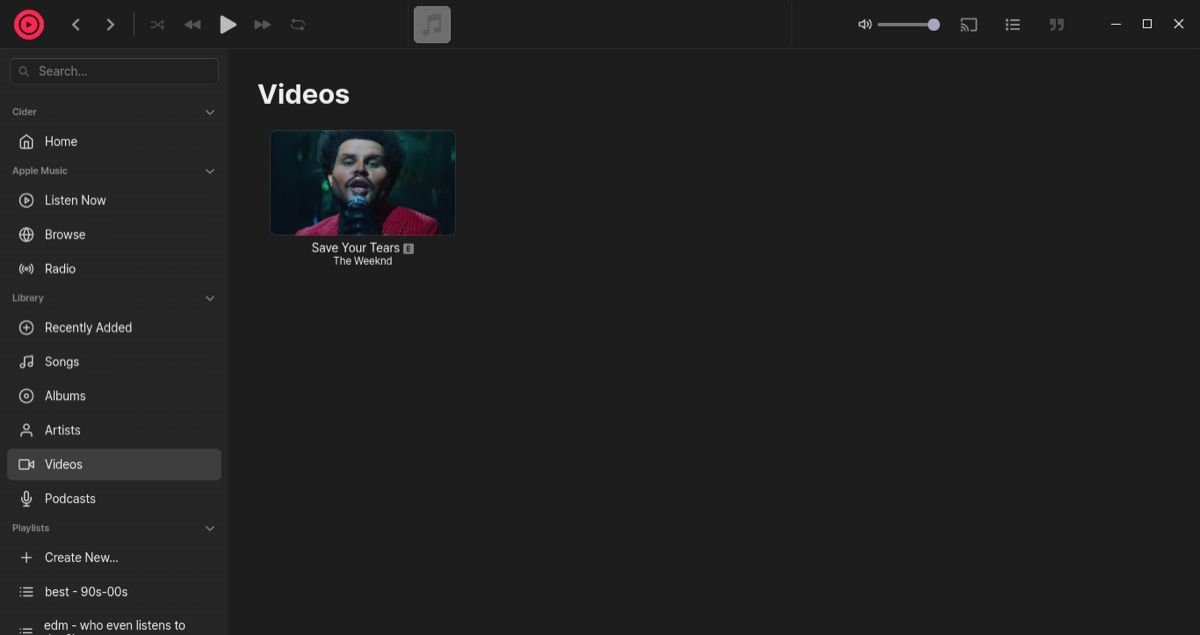Open the lyrics panel

tap(1056, 25)
